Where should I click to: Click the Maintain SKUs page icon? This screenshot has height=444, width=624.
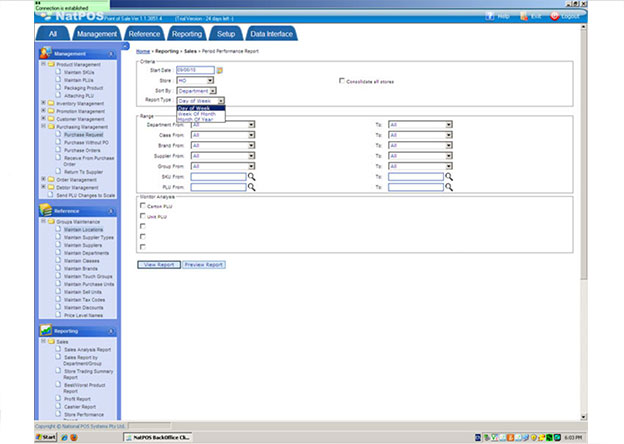coord(58,72)
